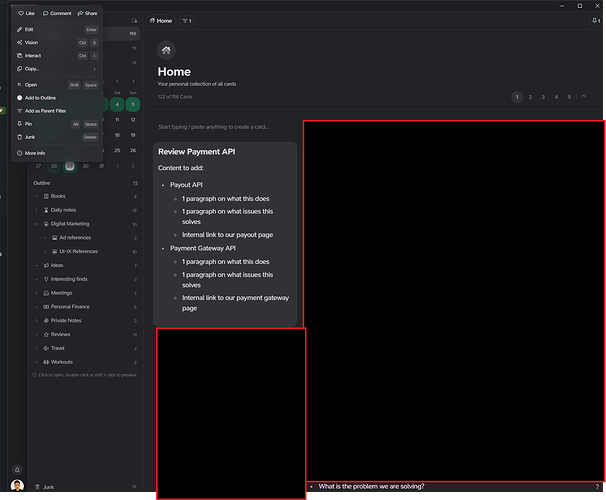
Task: Click the Interesting finds lightbulb icon
Action: [46, 279]
